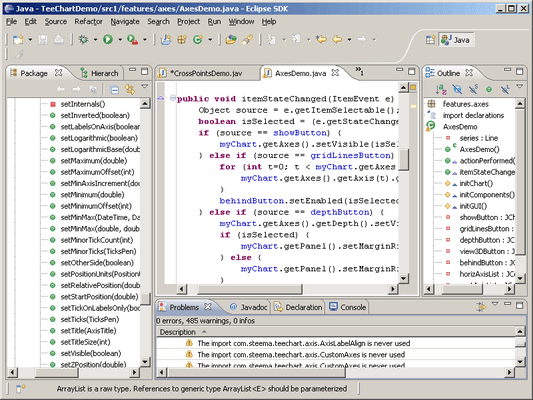Click the Open Type icon
533x400 pixels.
(x=231, y=40)
